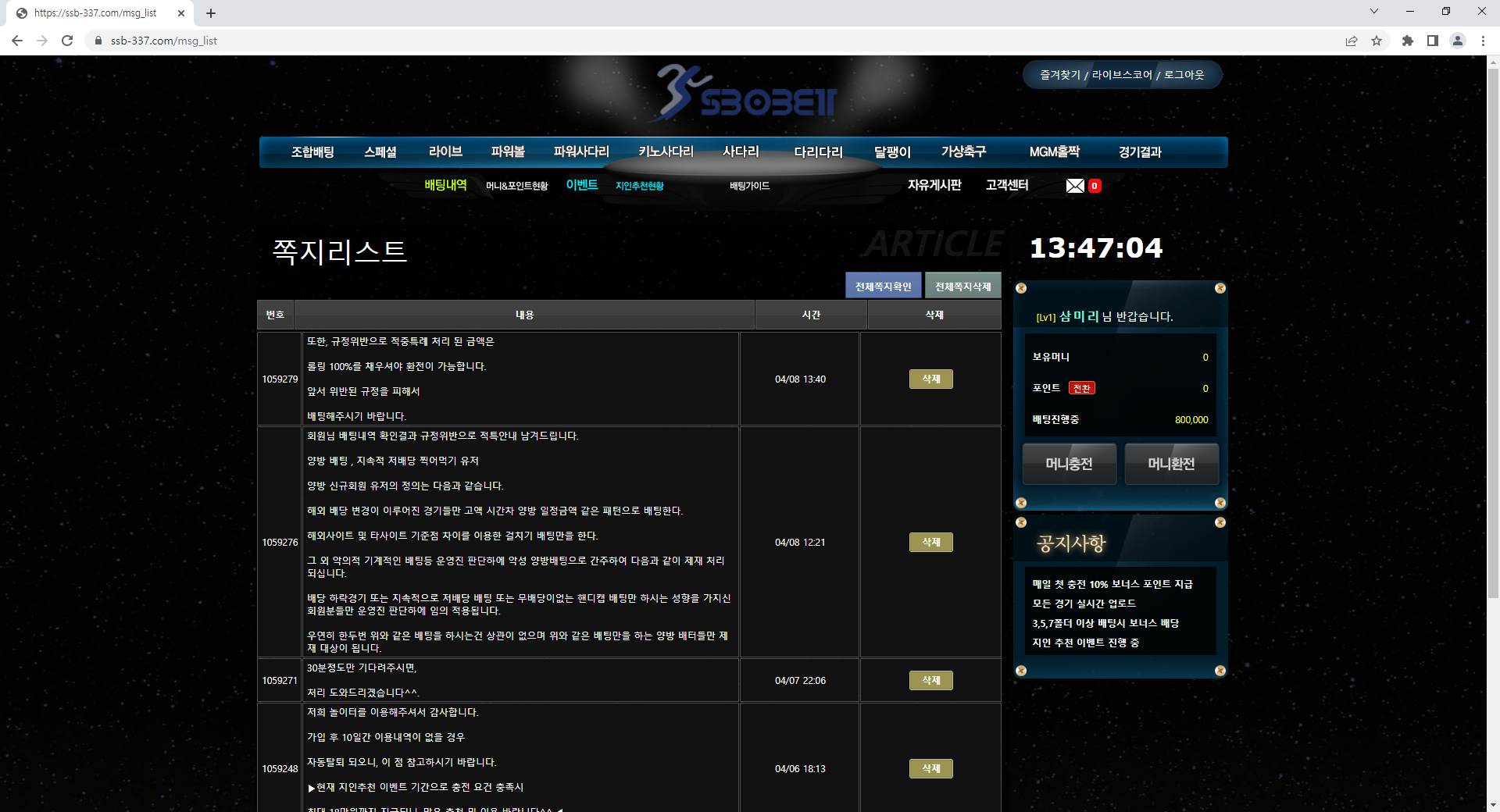Open the 키노사다리 menu
Image resolution: width=1500 pixels, height=812 pixels.
[x=666, y=151]
